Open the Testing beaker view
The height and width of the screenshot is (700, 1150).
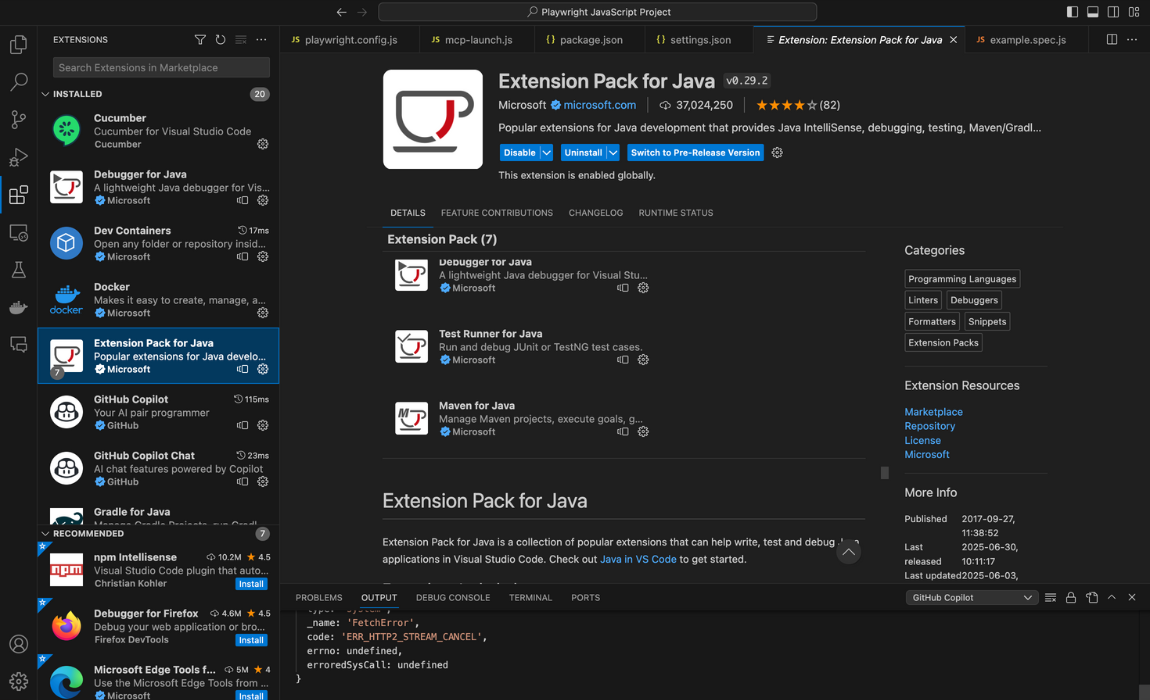[18, 270]
